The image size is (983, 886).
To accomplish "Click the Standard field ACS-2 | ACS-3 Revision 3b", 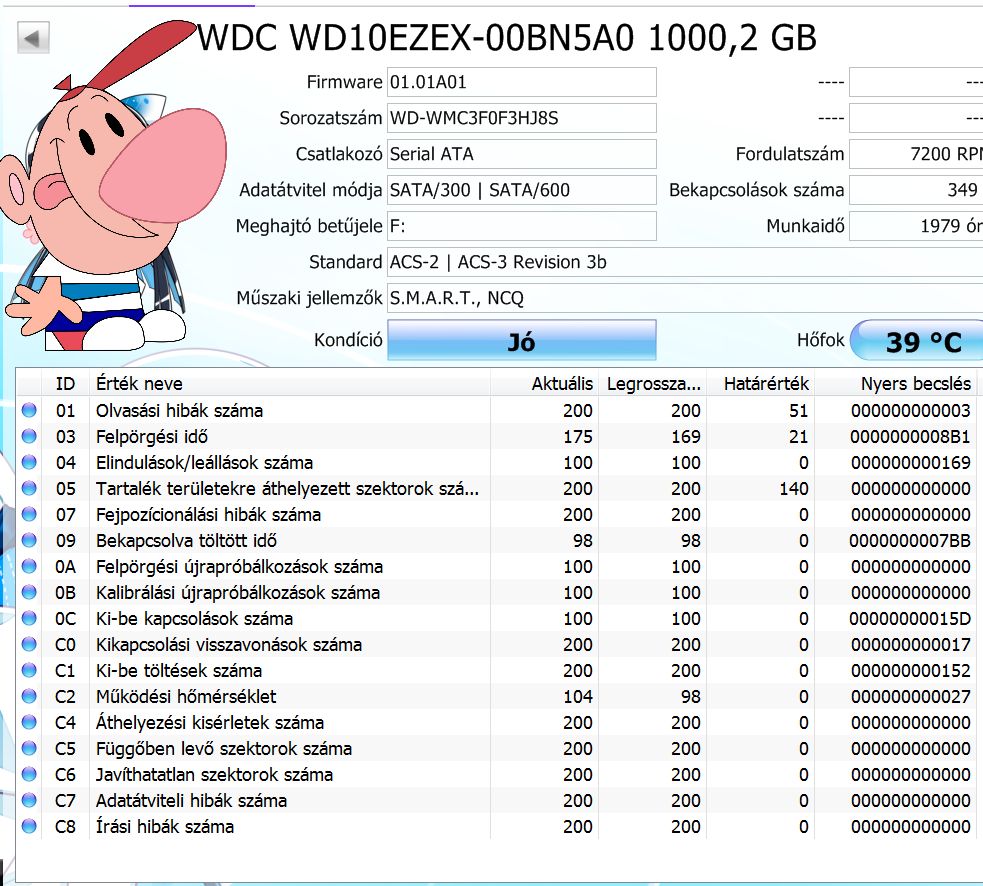I will pos(685,261).
